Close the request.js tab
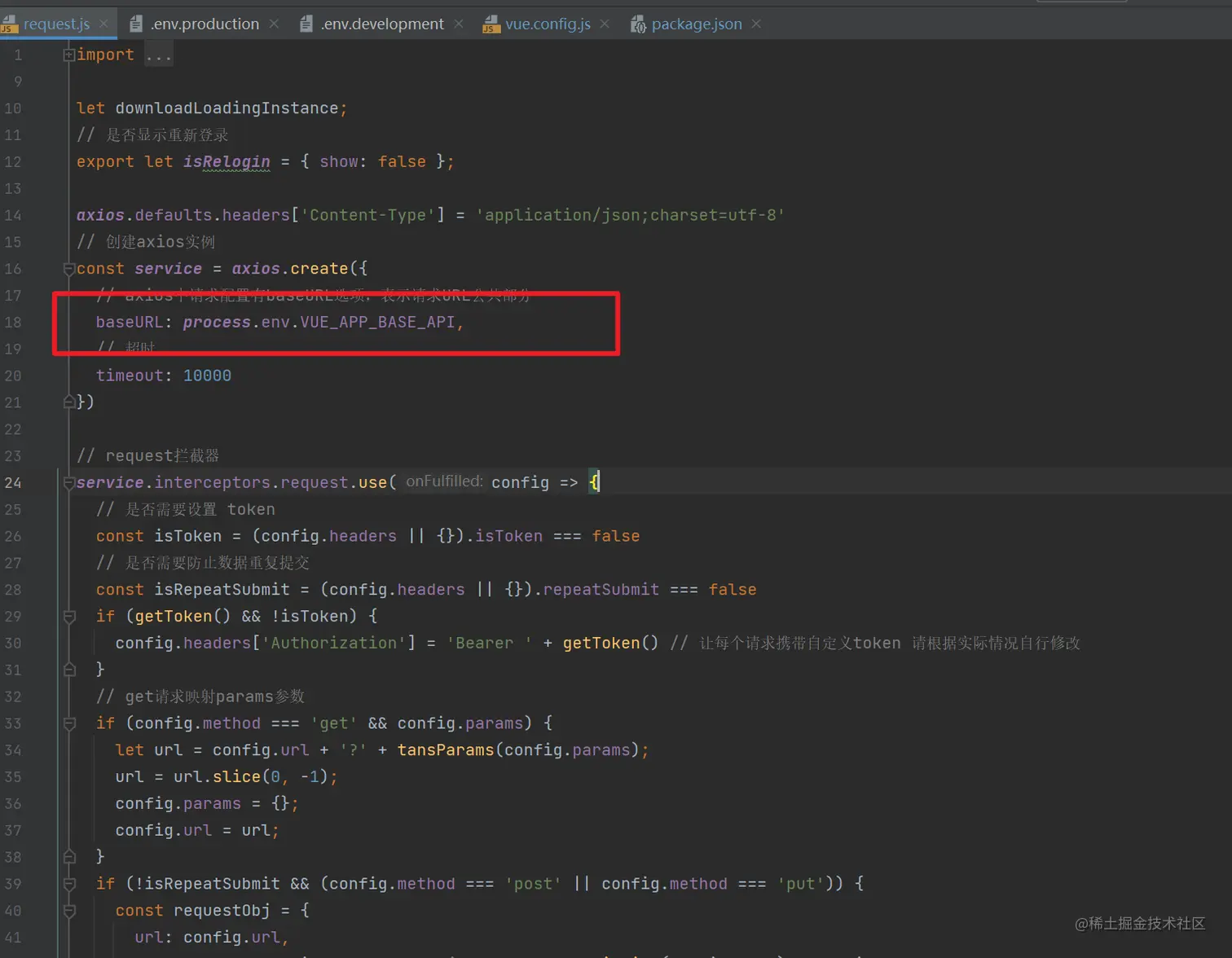The width and height of the screenshot is (1232, 958). click(x=103, y=24)
